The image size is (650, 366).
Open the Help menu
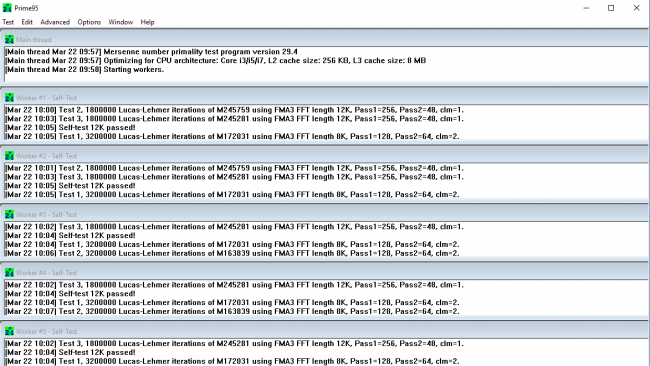coord(147,22)
